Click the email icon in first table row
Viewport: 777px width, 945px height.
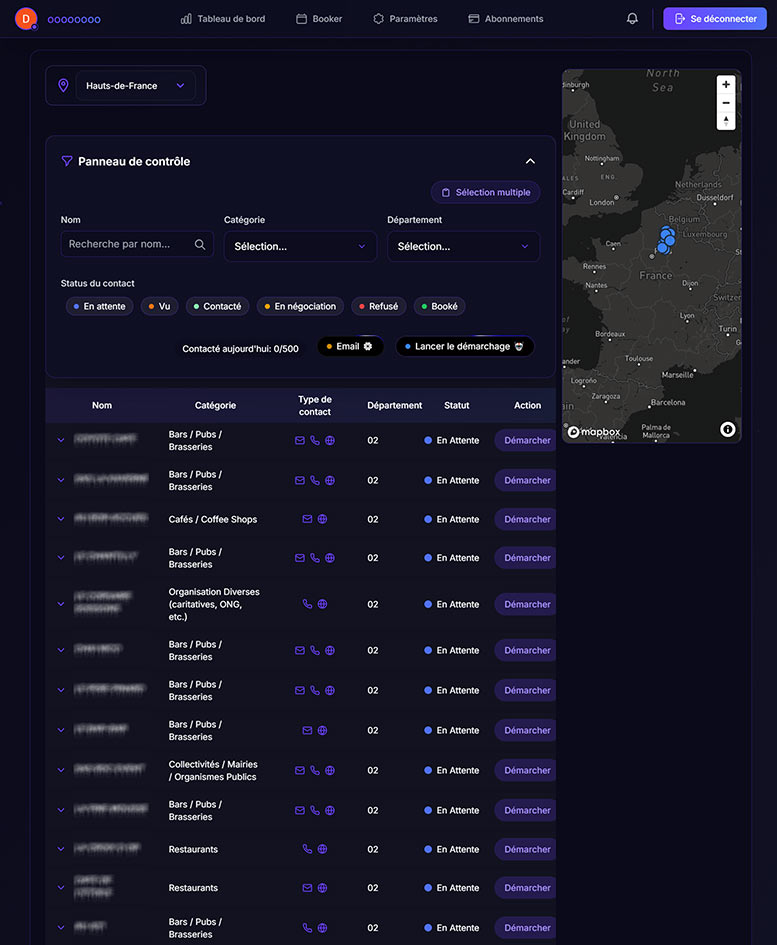click(x=300, y=440)
